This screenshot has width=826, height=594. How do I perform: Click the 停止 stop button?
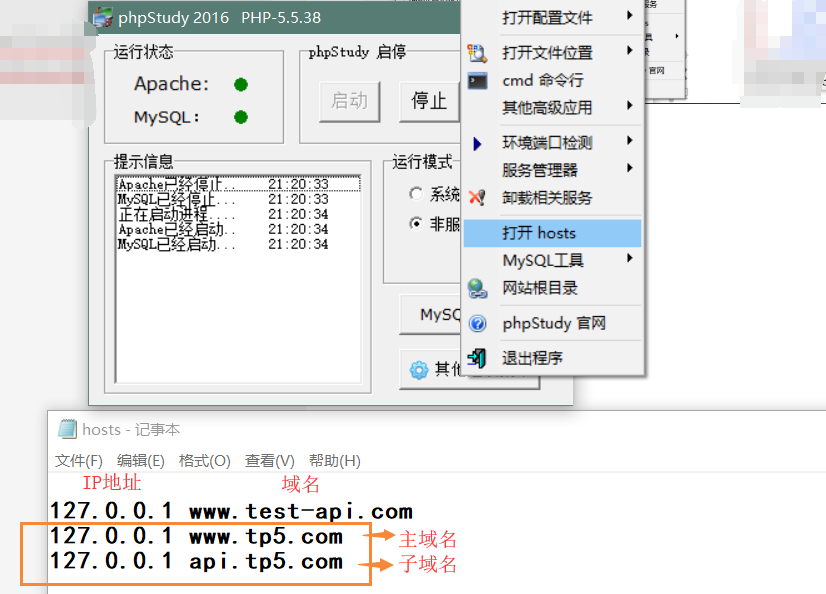tap(429, 102)
